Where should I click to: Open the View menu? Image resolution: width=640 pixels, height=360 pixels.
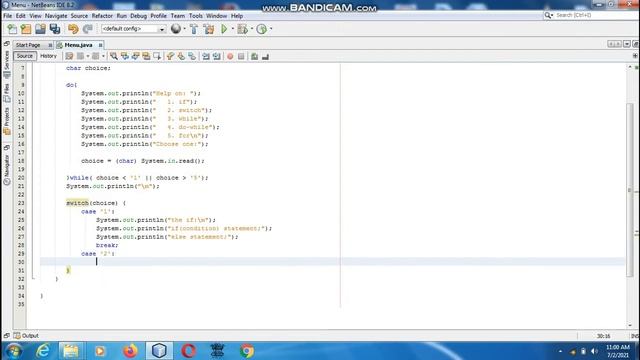[x=36, y=16]
